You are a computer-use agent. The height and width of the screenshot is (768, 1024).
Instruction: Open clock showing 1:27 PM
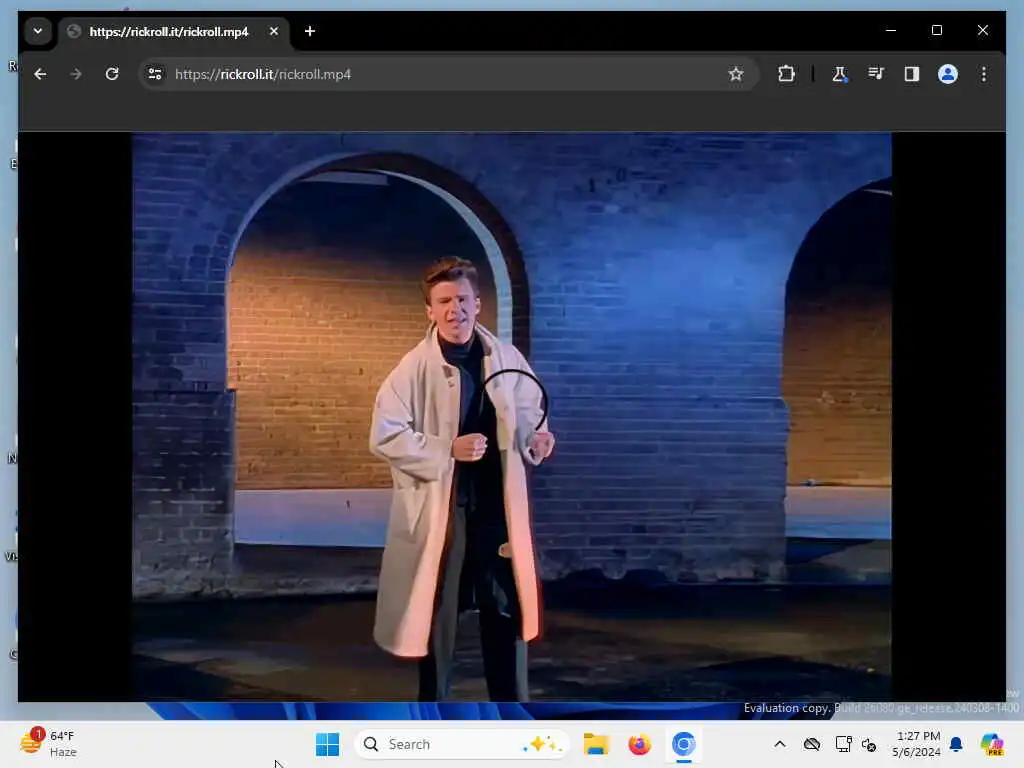point(917,744)
